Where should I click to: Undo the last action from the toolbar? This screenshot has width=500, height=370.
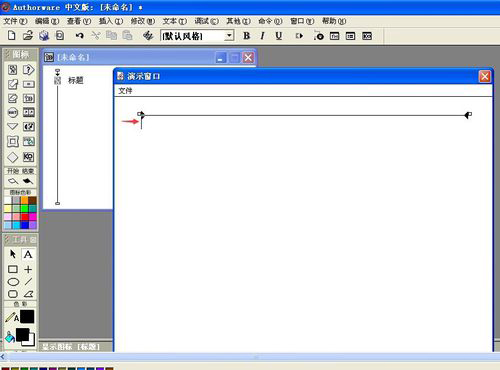(x=79, y=35)
